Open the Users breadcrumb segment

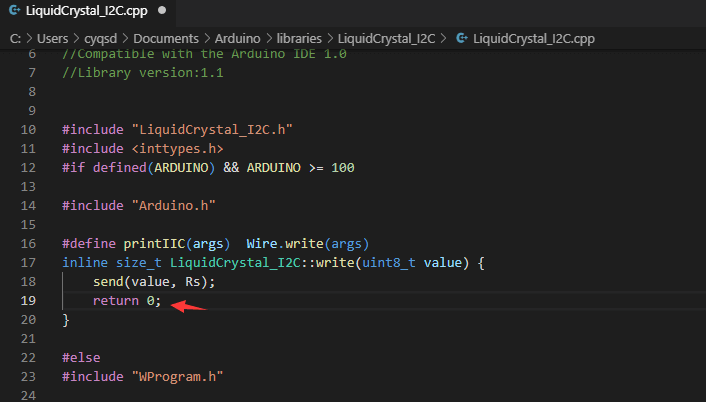click(x=52, y=39)
